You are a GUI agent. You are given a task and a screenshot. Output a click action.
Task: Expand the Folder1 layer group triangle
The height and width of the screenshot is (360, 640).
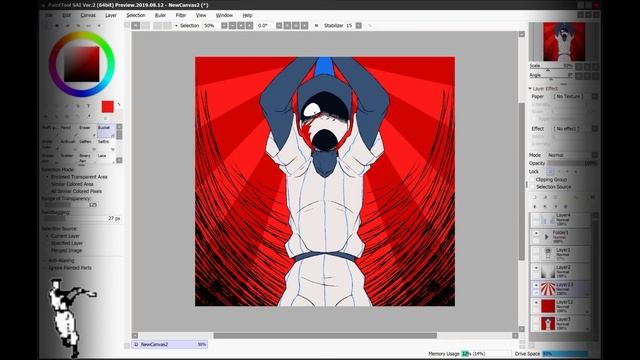(547, 237)
